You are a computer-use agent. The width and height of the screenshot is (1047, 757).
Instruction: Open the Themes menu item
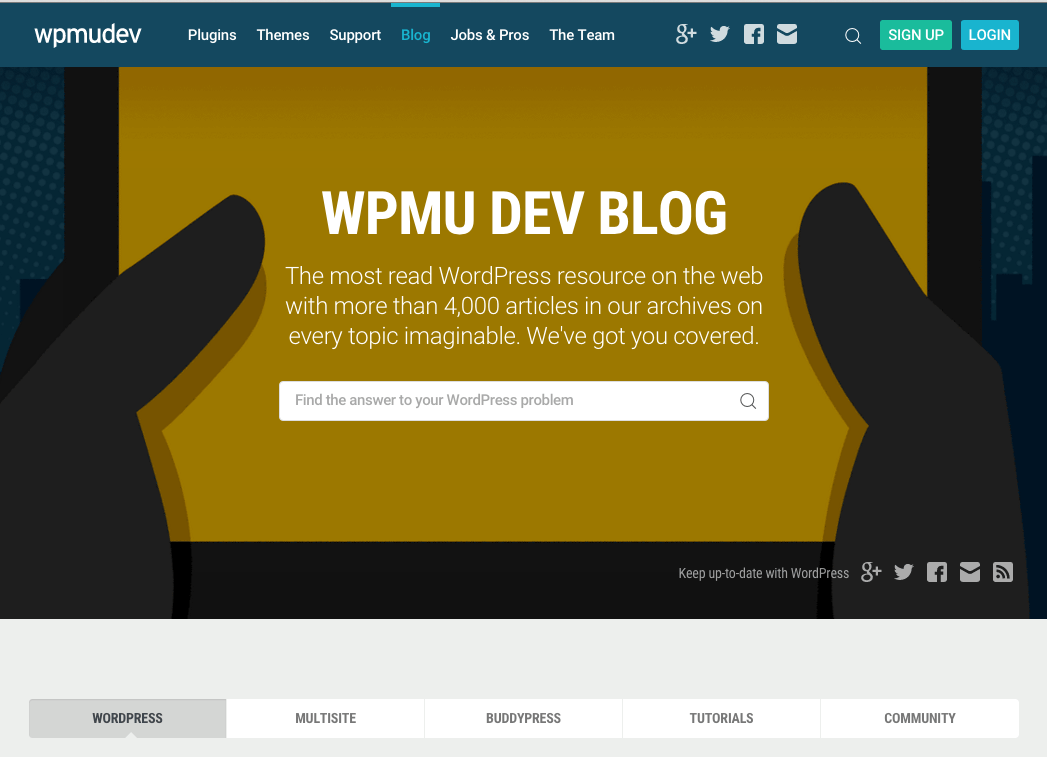(x=282, y=35)
